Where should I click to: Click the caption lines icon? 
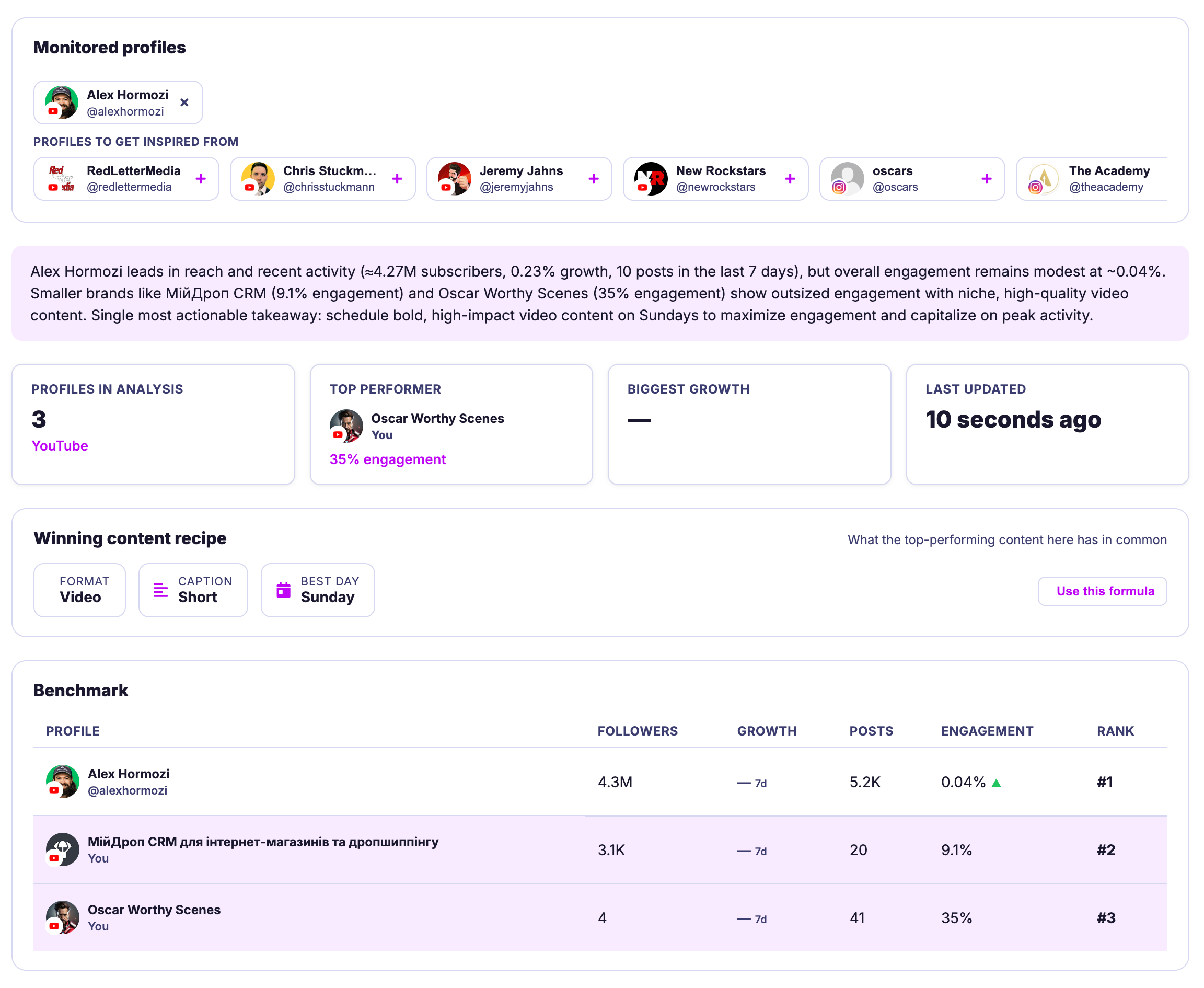[161, 590]
